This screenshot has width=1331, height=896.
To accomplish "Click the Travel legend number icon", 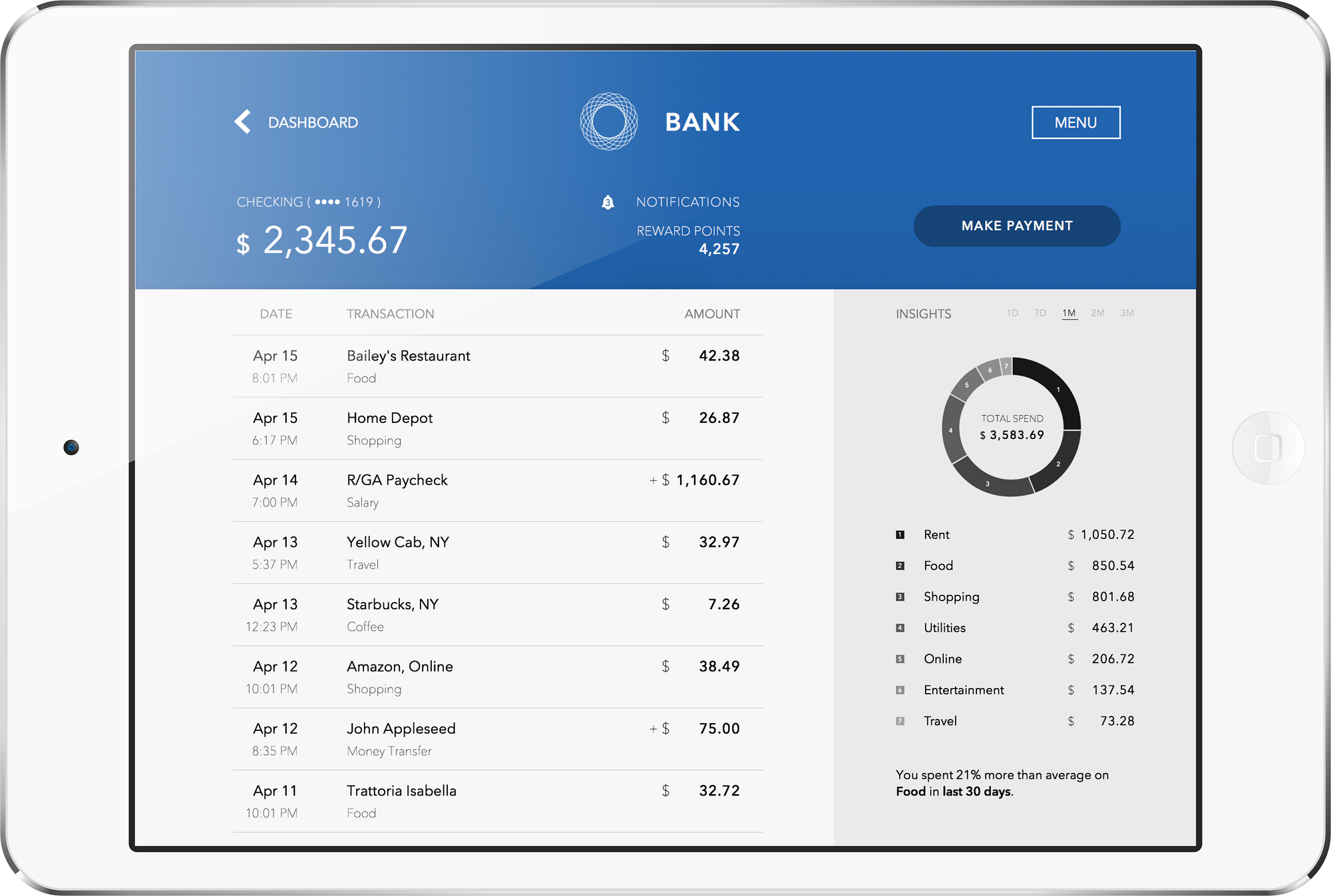I will tap(900, 721).
